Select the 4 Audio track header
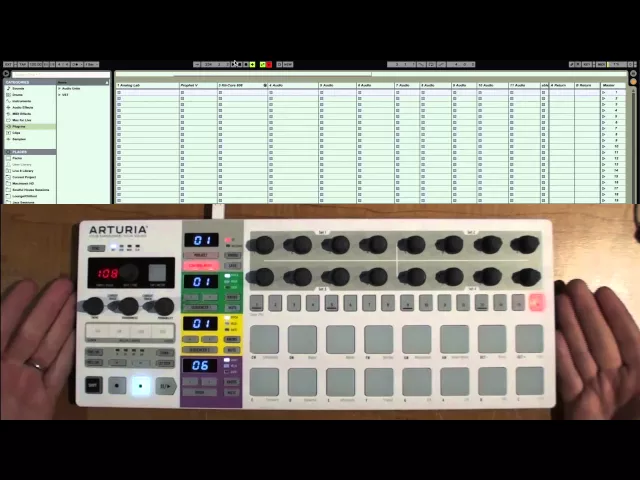640x480 pixels. (x=293, y=85)
